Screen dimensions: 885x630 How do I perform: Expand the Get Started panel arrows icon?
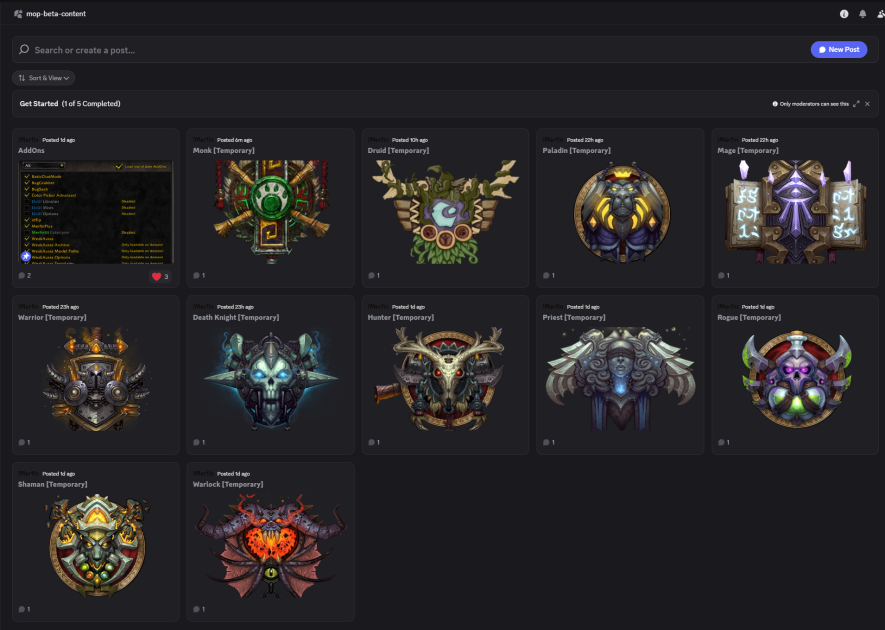click(x=856, y=104)
